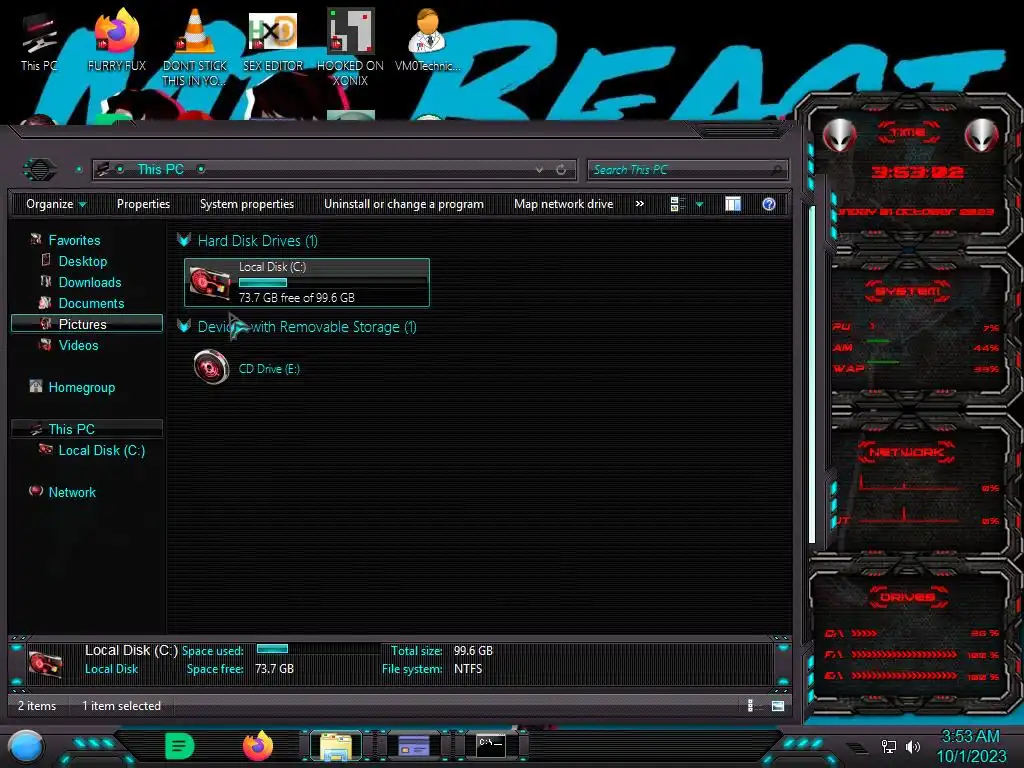
Task: Open Command Prompt from the taskbar
Action: pos(490,746)
